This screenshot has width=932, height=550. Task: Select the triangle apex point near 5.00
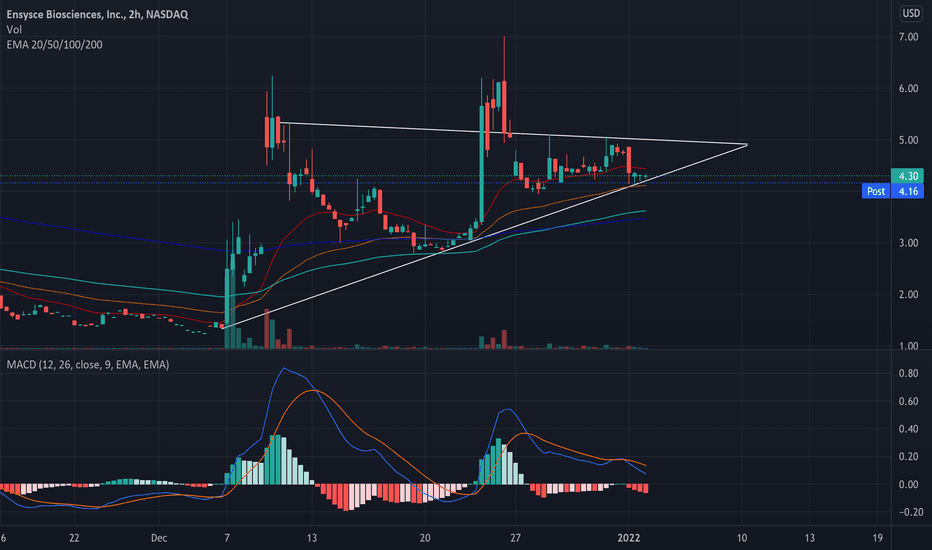(747, 144)
